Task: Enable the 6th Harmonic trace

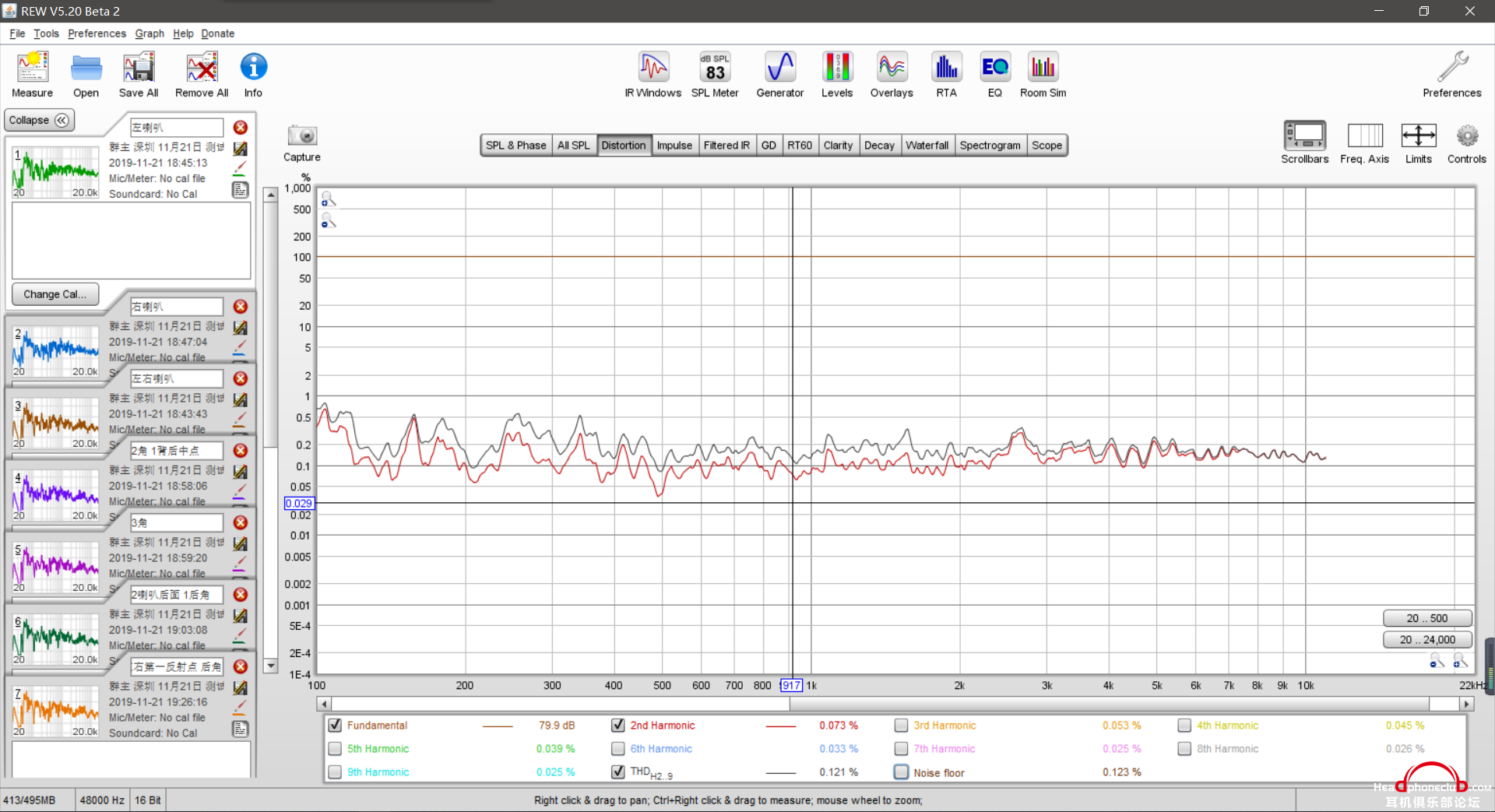Action: pyautogui.click(x=618, y=748)
